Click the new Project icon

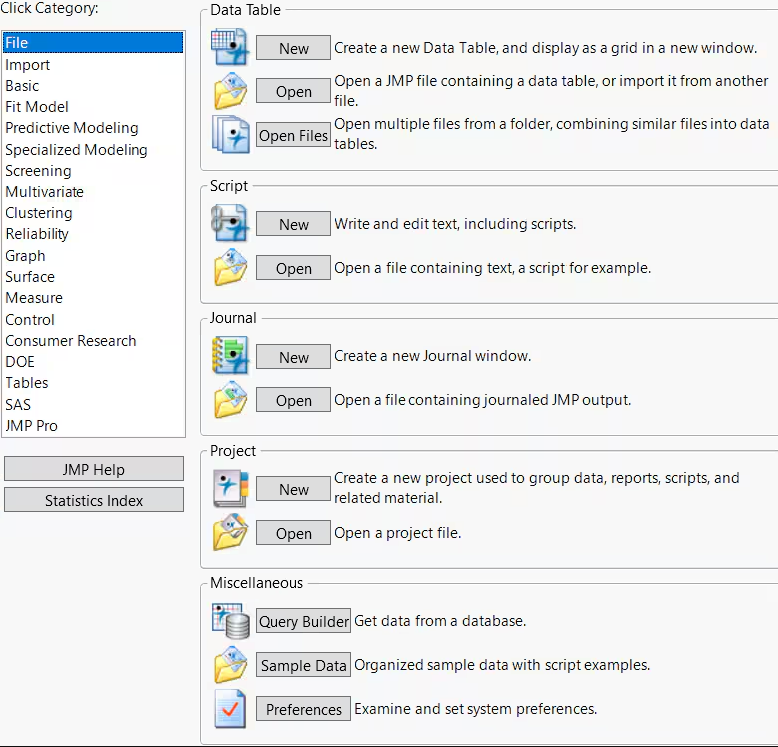[x=231, y=489]
